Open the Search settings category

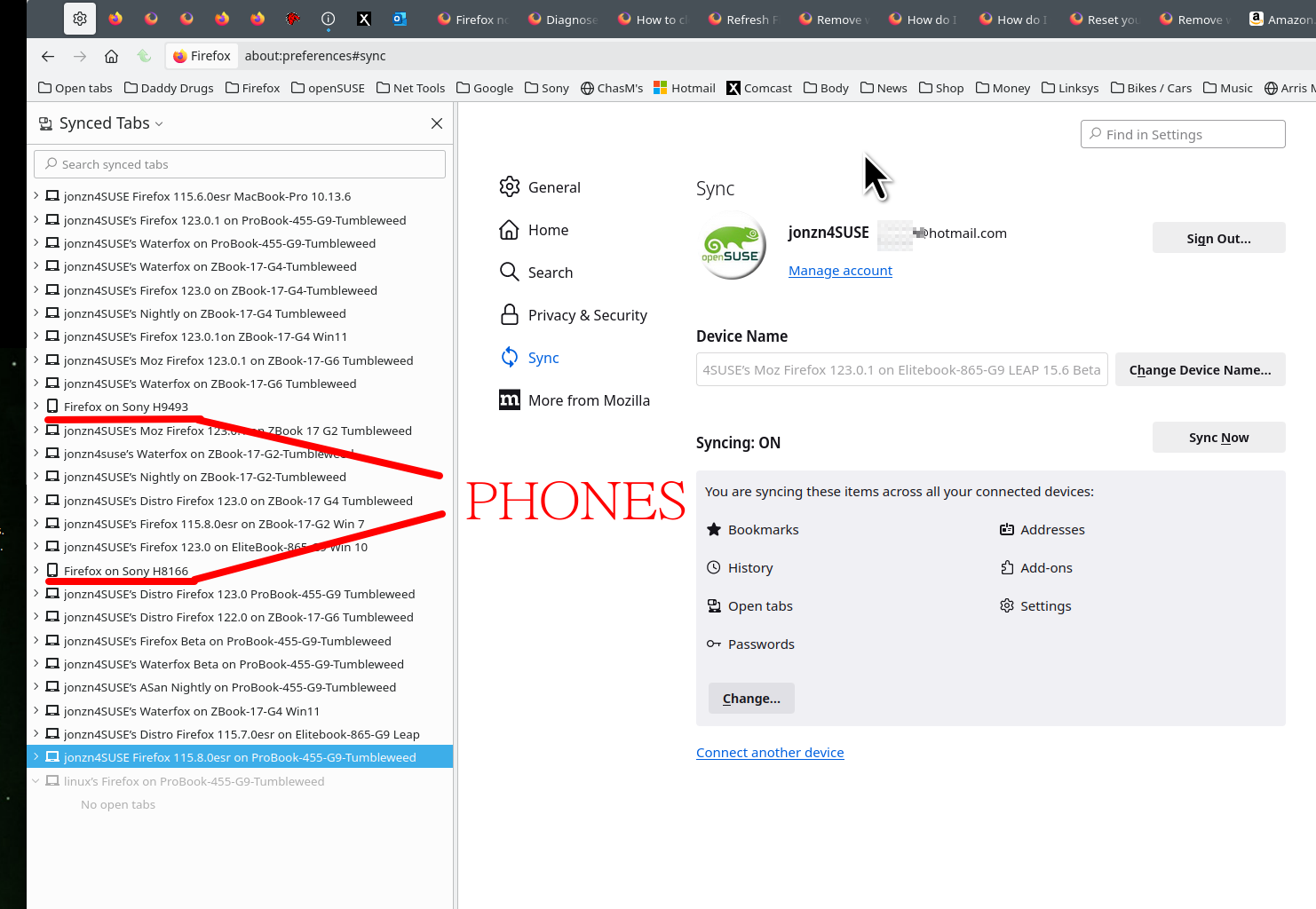tap(536, 273)
